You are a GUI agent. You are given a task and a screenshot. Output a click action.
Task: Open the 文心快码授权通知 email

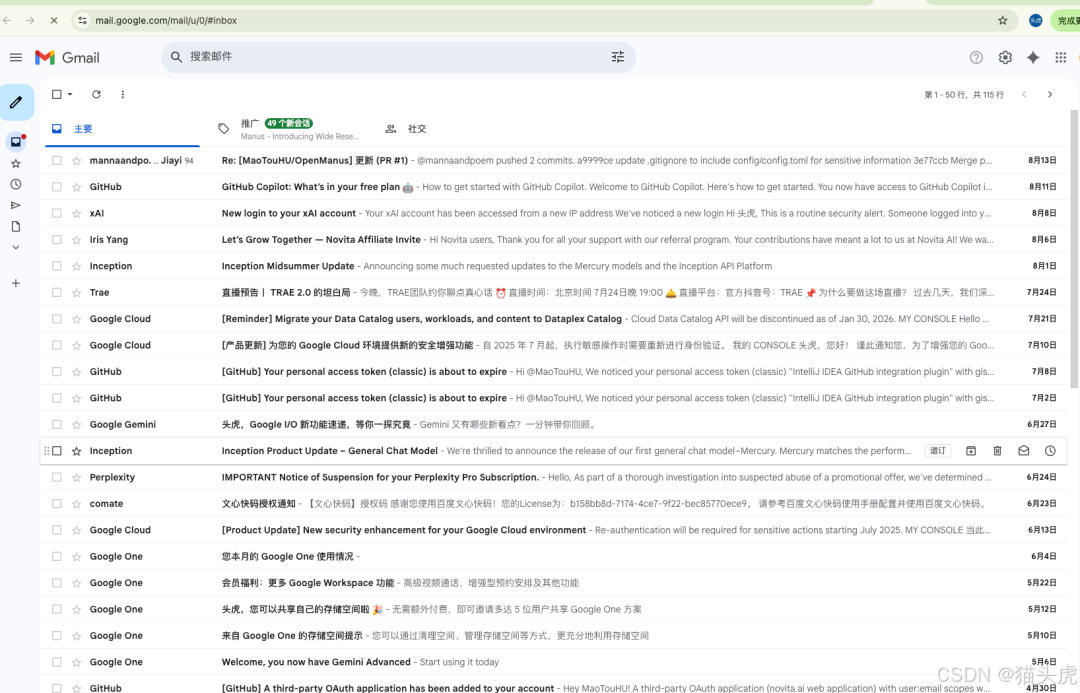[x=553, y=504]
